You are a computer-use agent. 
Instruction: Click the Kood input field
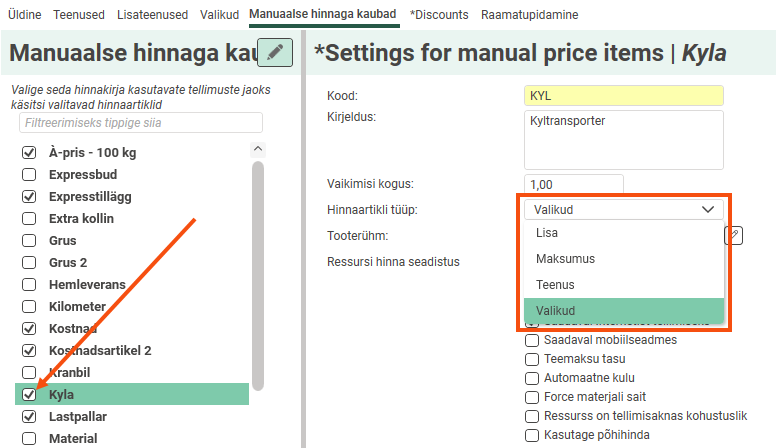pos(622,96)
